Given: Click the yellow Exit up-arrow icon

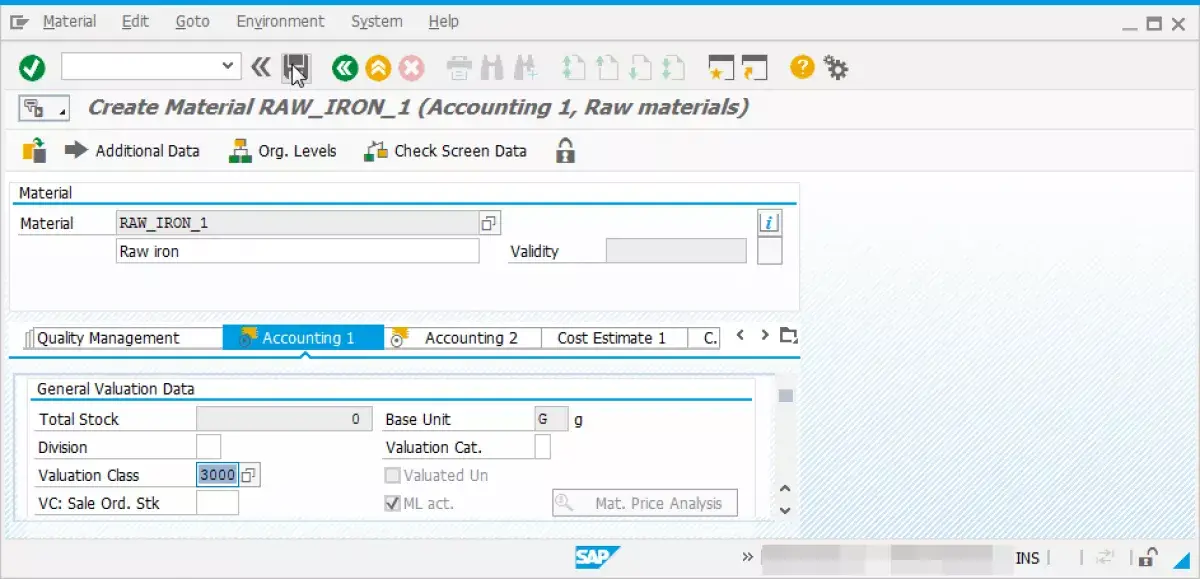Looking at the screenshot, I should [x=378, y=68].
